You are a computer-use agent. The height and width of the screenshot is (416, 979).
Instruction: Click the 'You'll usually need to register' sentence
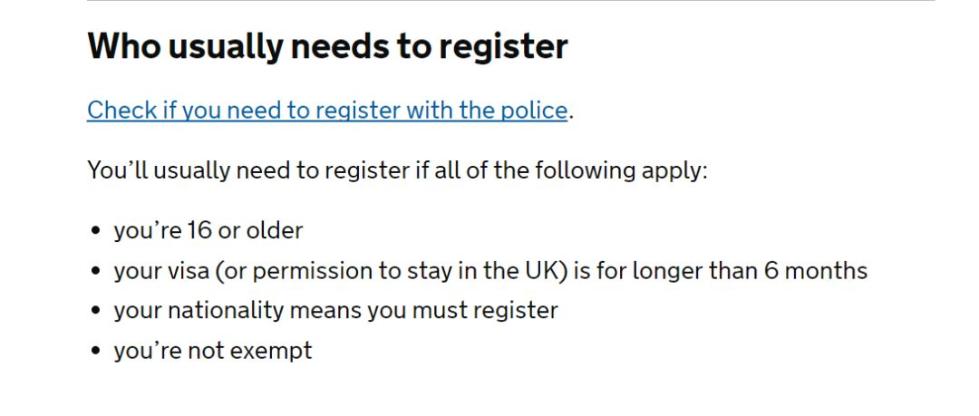click(x=397, y=171)
